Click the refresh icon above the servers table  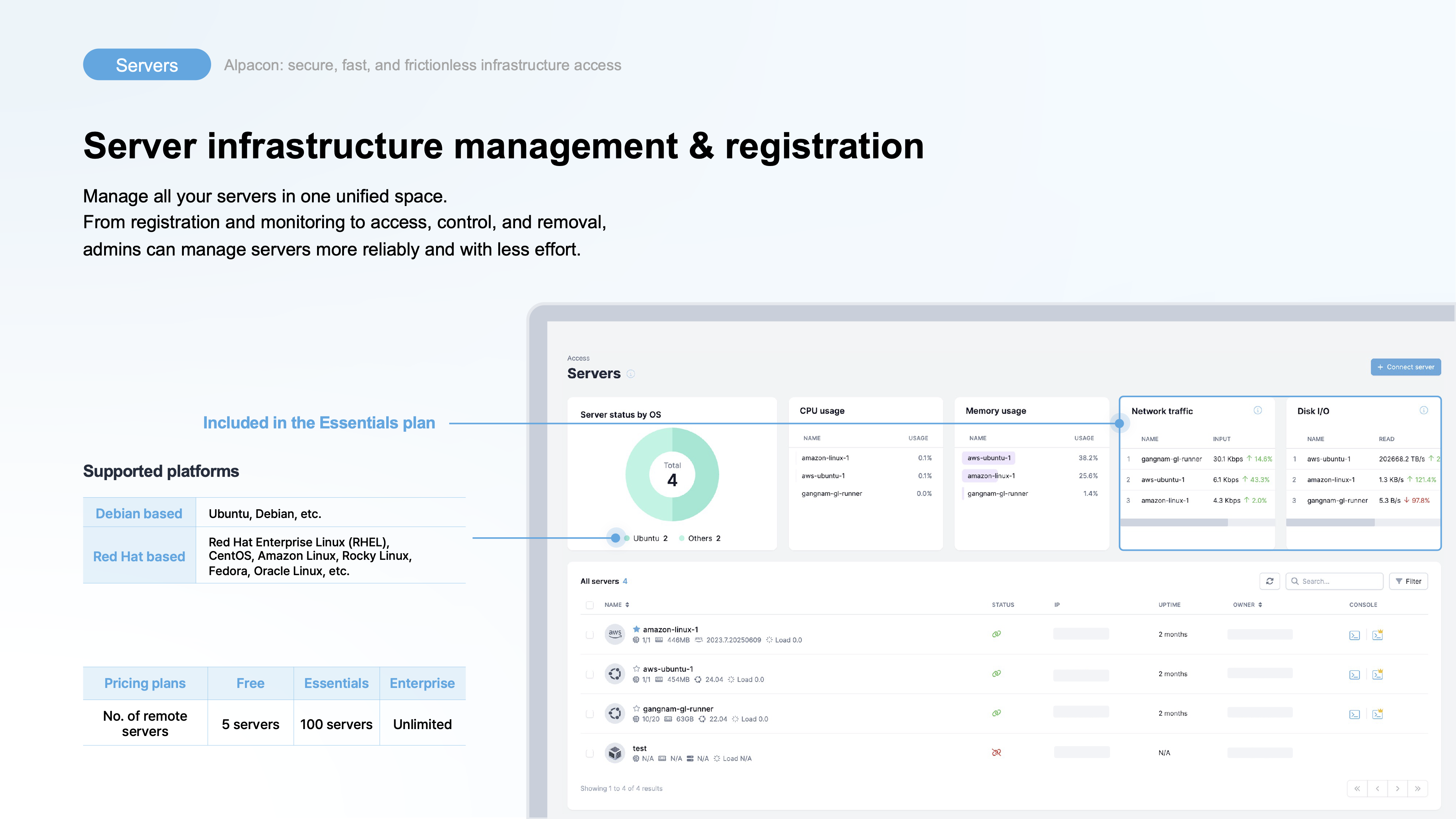click(1270, 581)
